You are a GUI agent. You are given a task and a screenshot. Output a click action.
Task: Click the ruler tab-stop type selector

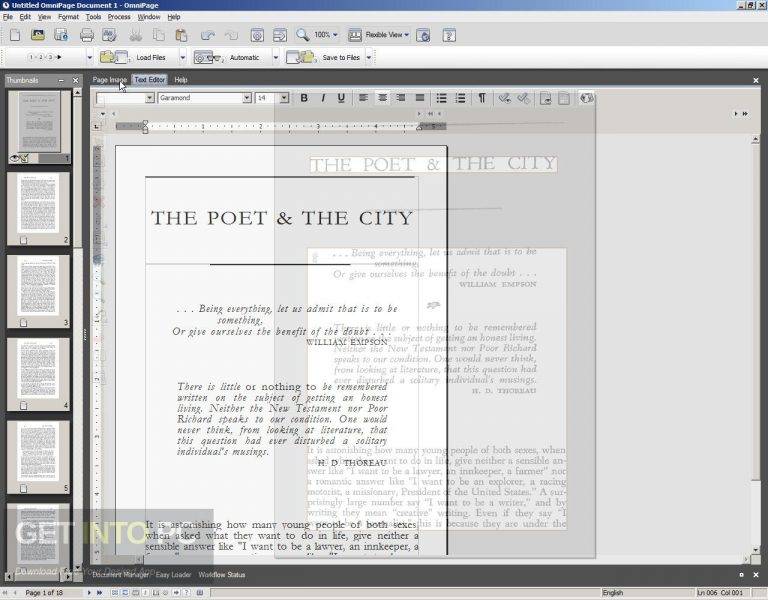click(x=96, y=127)
